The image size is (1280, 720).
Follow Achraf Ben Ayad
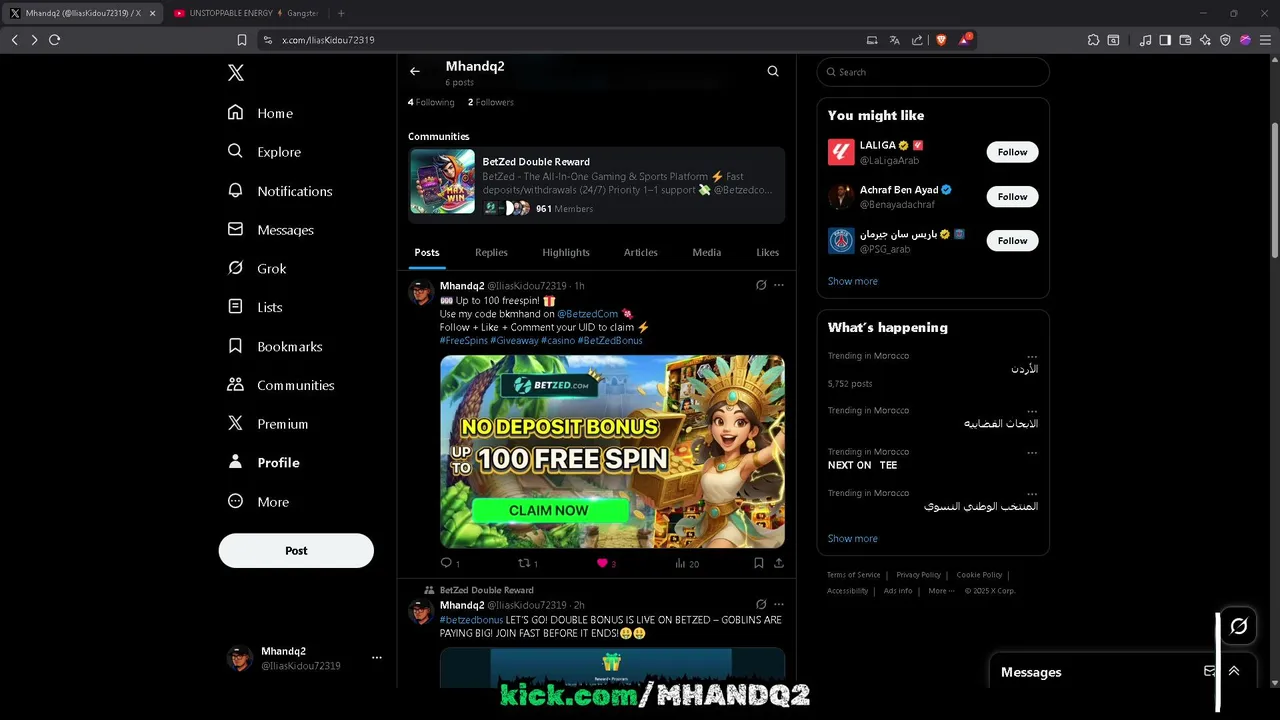(x=1012, y=197)
